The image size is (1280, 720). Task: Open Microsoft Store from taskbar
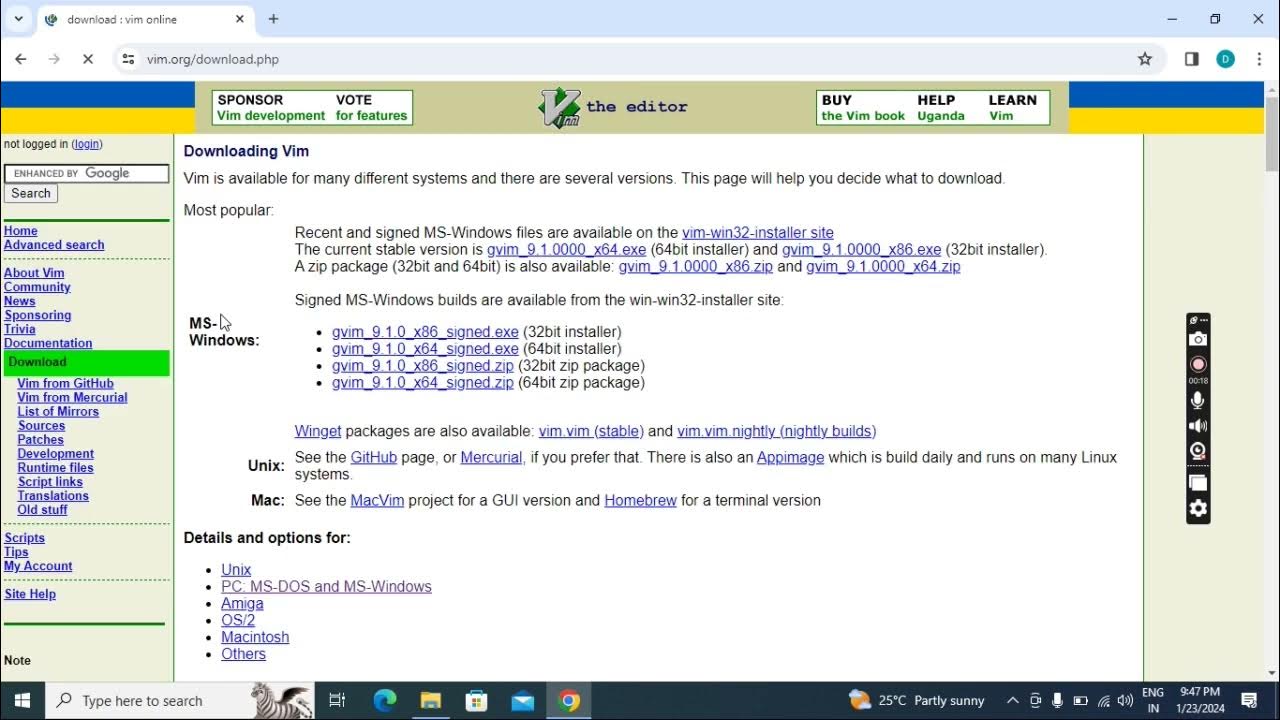(476, 700)
